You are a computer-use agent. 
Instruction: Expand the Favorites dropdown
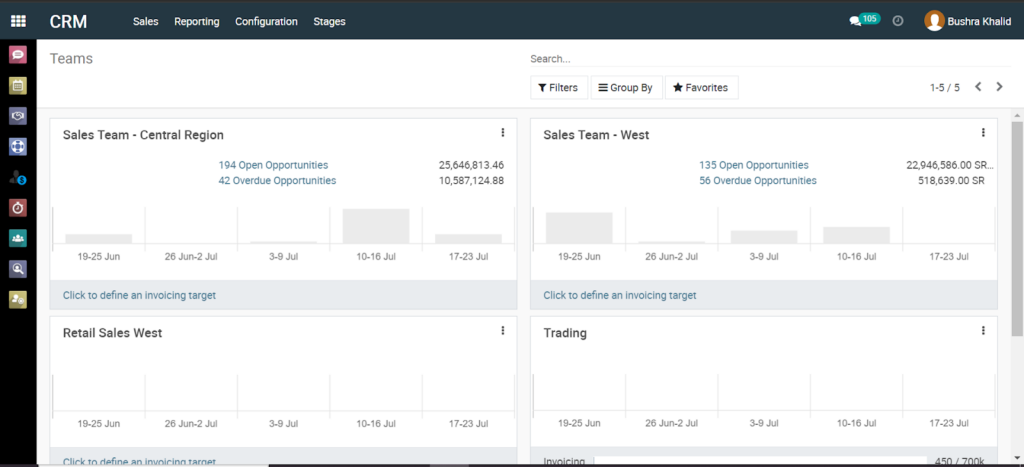pos(700,88)
